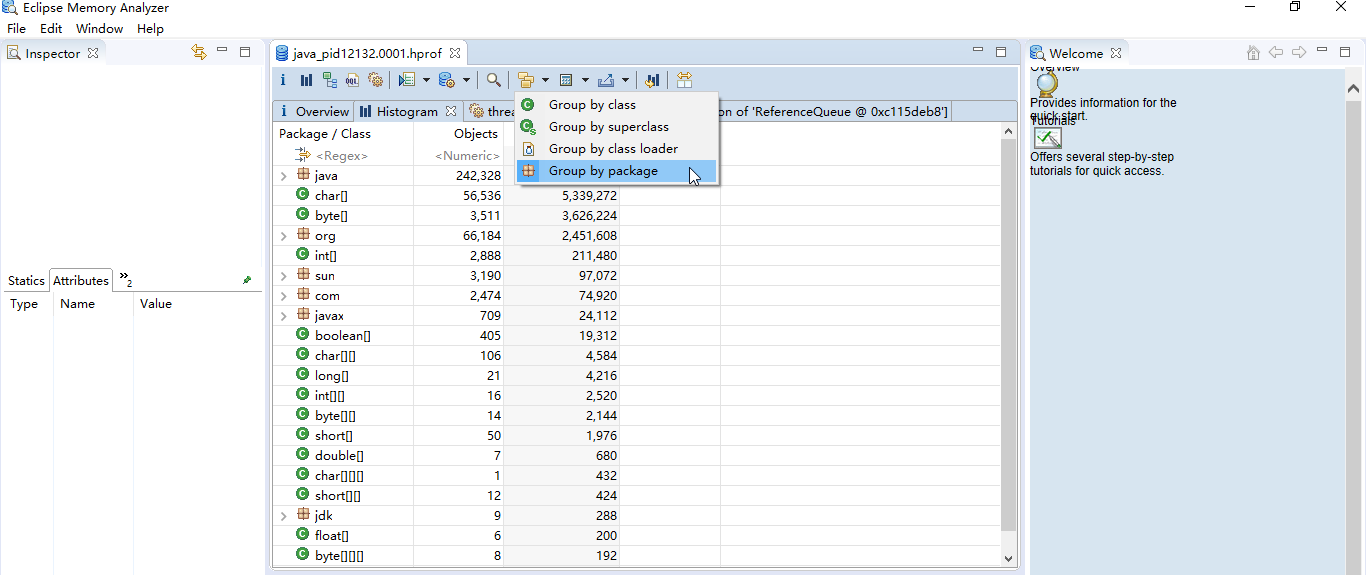Run the expert system report icon
This screenshot has height=575, width=1366.
406,80
